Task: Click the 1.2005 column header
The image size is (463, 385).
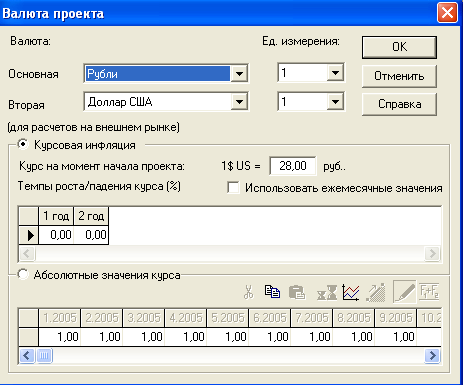Action: pos(60,318)
